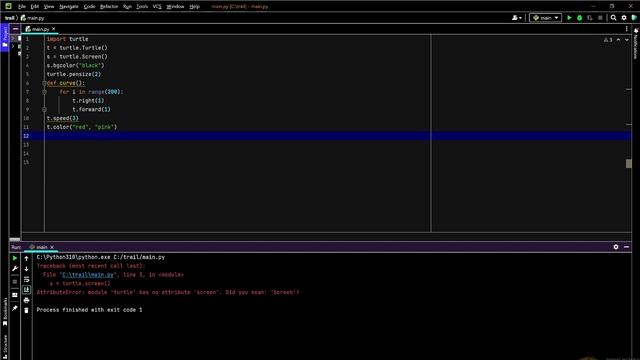The image size is (640, 360).
Task: Click main.py breadcrumb in navigation bar
Action: pyautogui.click(x=33, y=18)
